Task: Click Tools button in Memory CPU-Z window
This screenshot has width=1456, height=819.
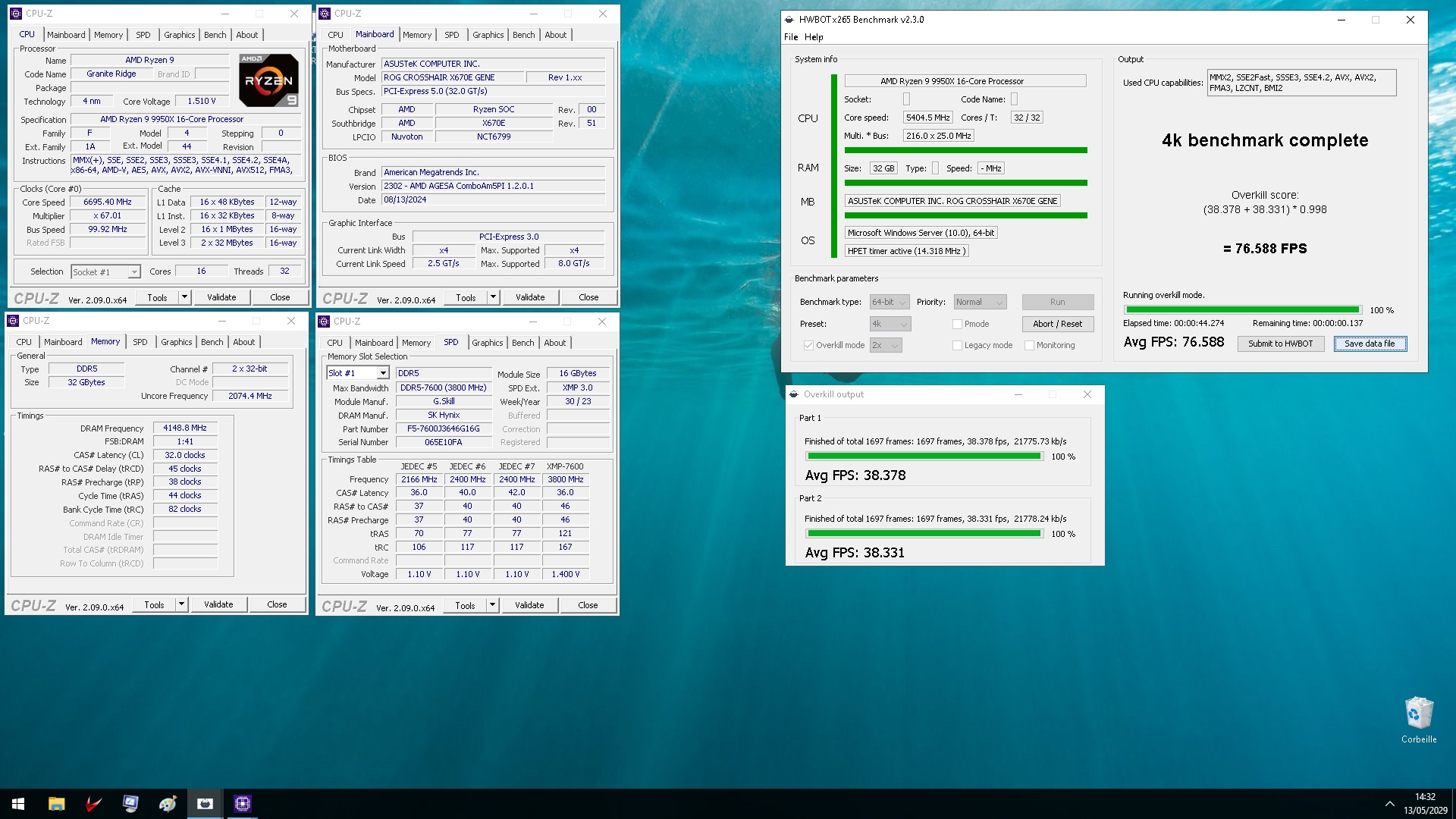Action: pos(154,604)
